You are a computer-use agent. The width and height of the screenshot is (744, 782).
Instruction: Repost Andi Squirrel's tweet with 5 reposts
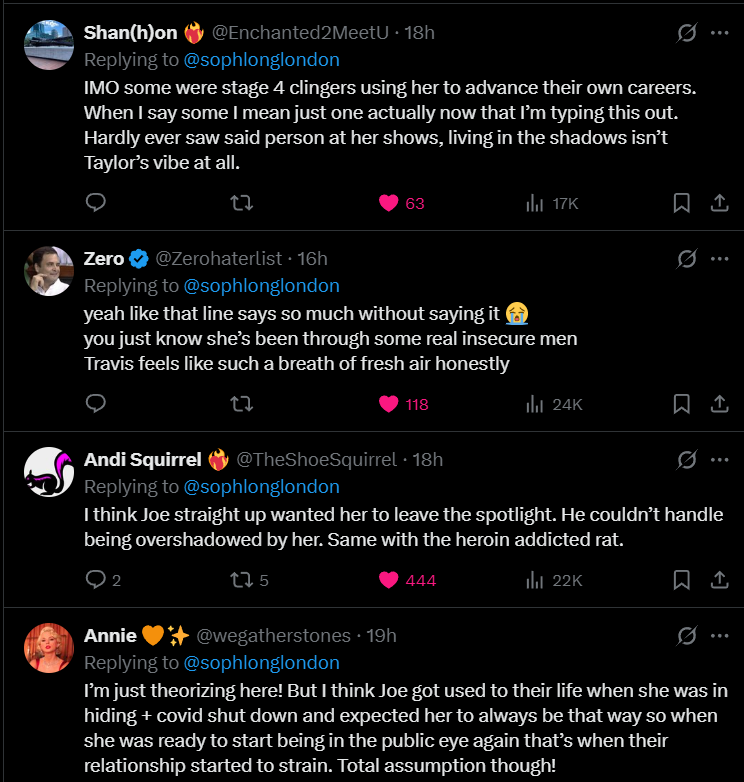click(241, 580)
